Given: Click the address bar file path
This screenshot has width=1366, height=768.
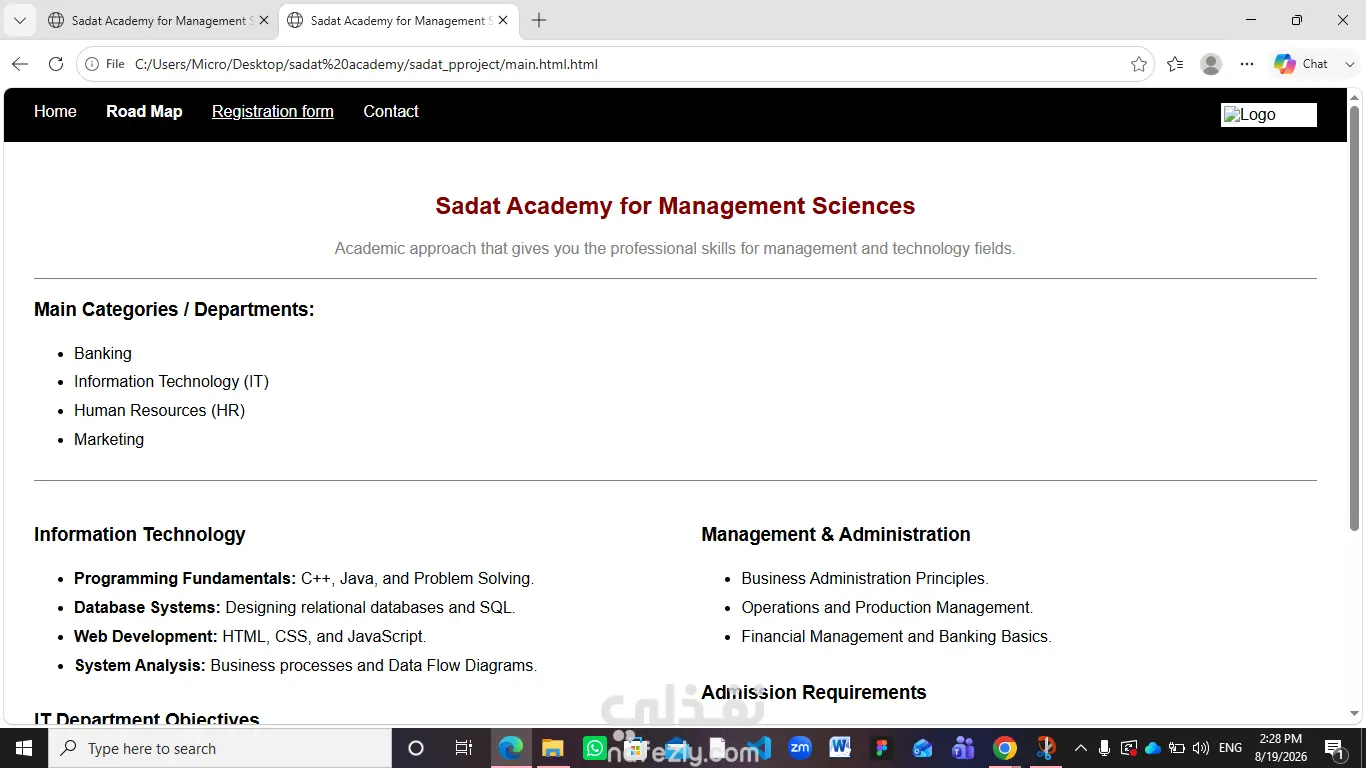Looking at the screenshot, I should (x=366, y=64).
